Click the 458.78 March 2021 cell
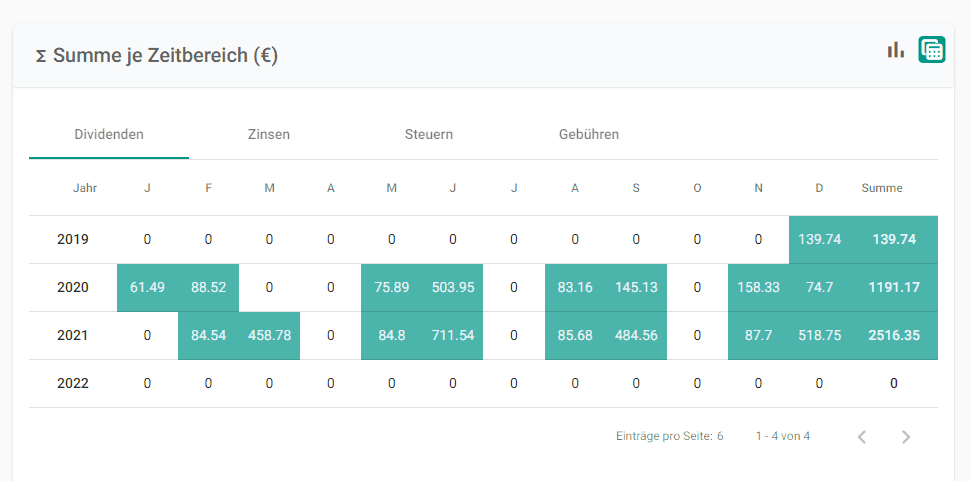This screenshot has width=971, height=481. pyautogui.click(x=269, y=336)
